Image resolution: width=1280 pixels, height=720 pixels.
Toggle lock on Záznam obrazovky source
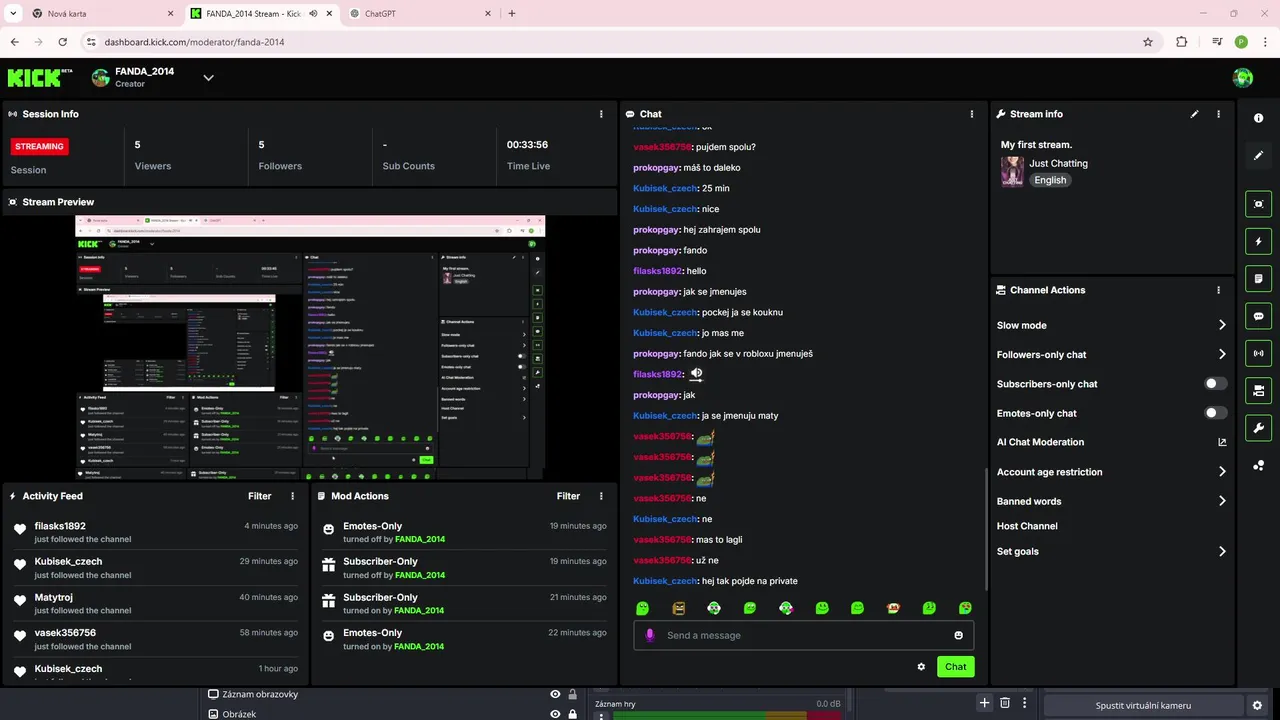[x=573, y=694]
